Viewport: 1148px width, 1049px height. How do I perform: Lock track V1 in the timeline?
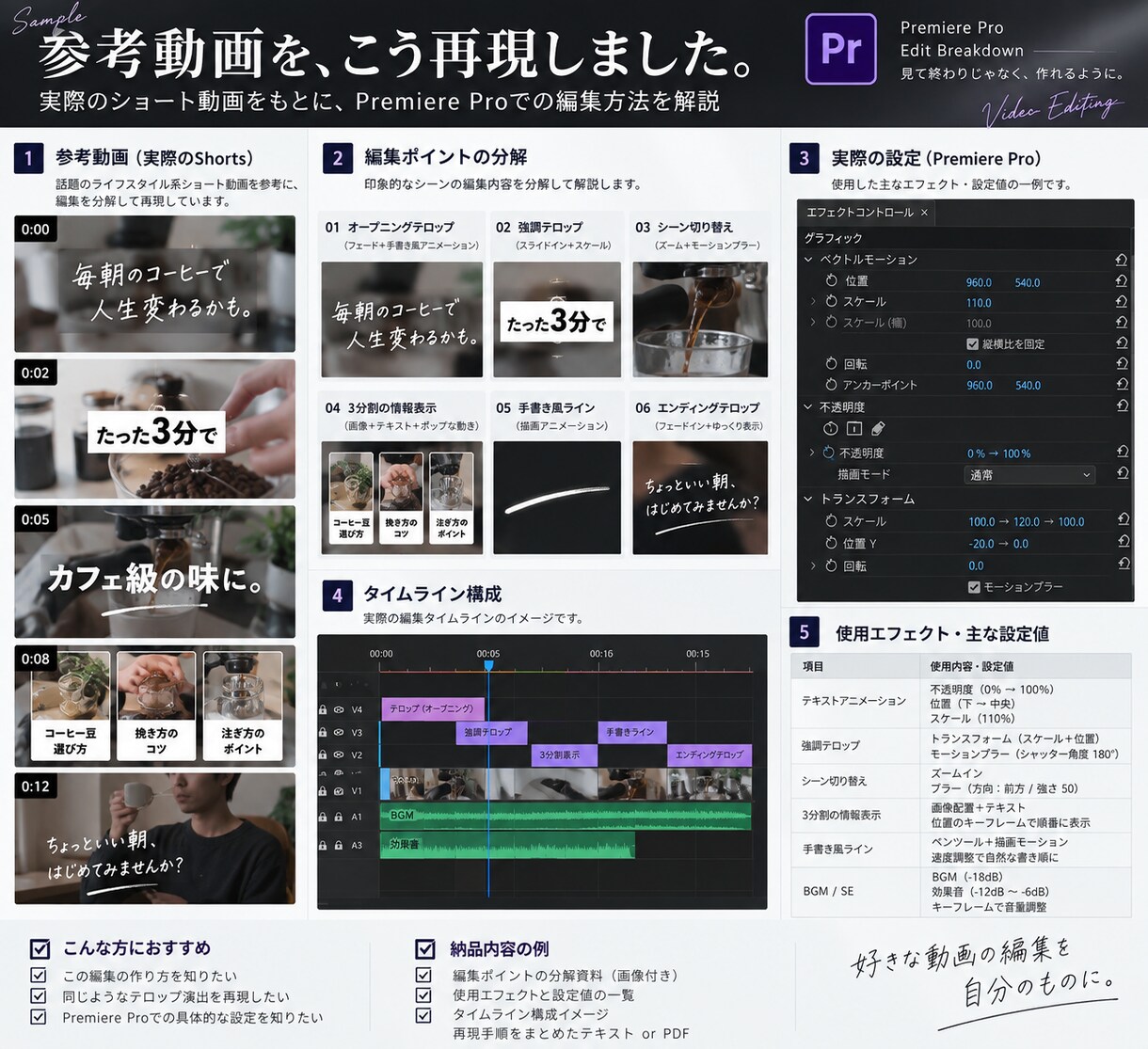tap(323, 790)
